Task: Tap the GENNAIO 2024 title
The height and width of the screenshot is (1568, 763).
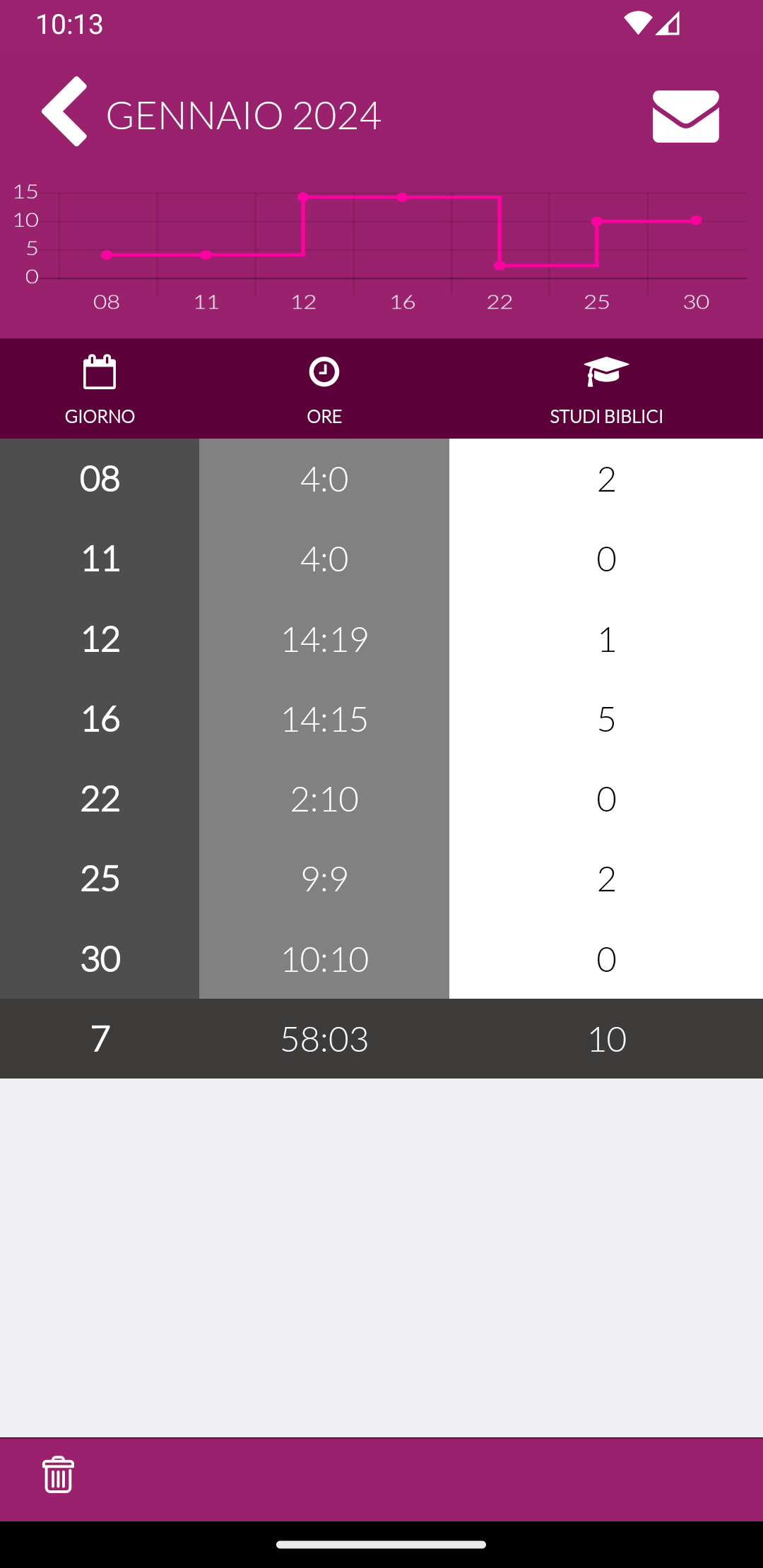Action: pyautogui.click(x=244, y=116)
